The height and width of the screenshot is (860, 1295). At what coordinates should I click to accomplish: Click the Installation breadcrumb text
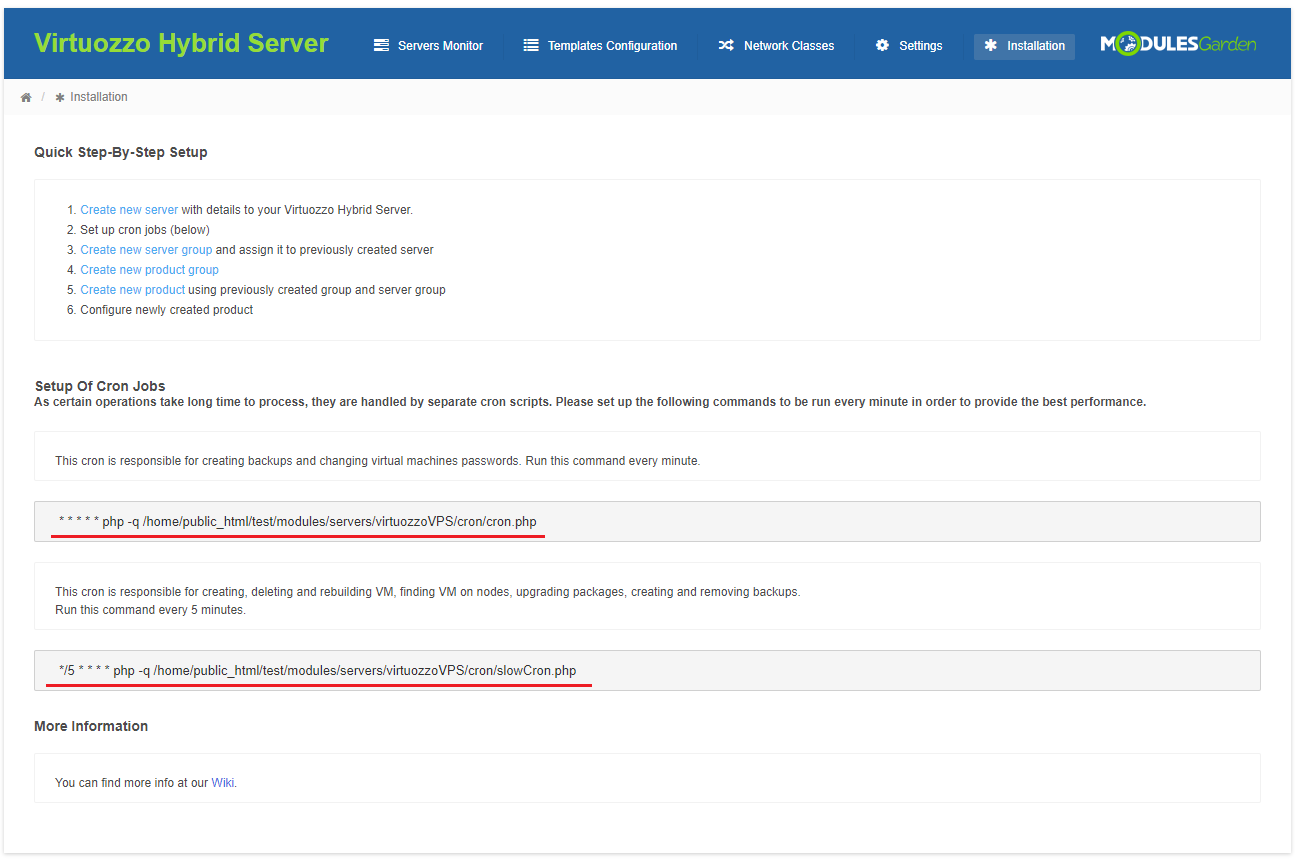(x=99, y=97)
